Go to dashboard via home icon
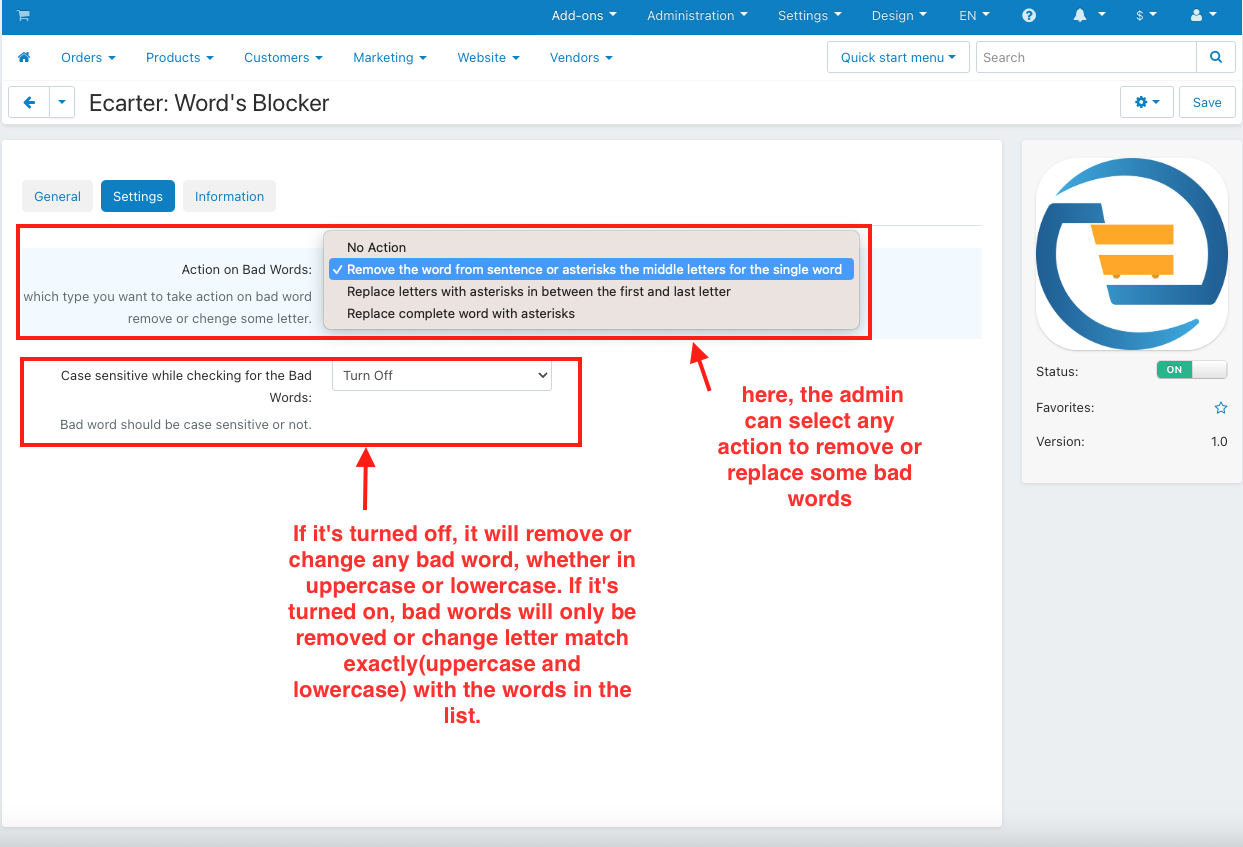 pyautogui.click(x=24, y=57)
